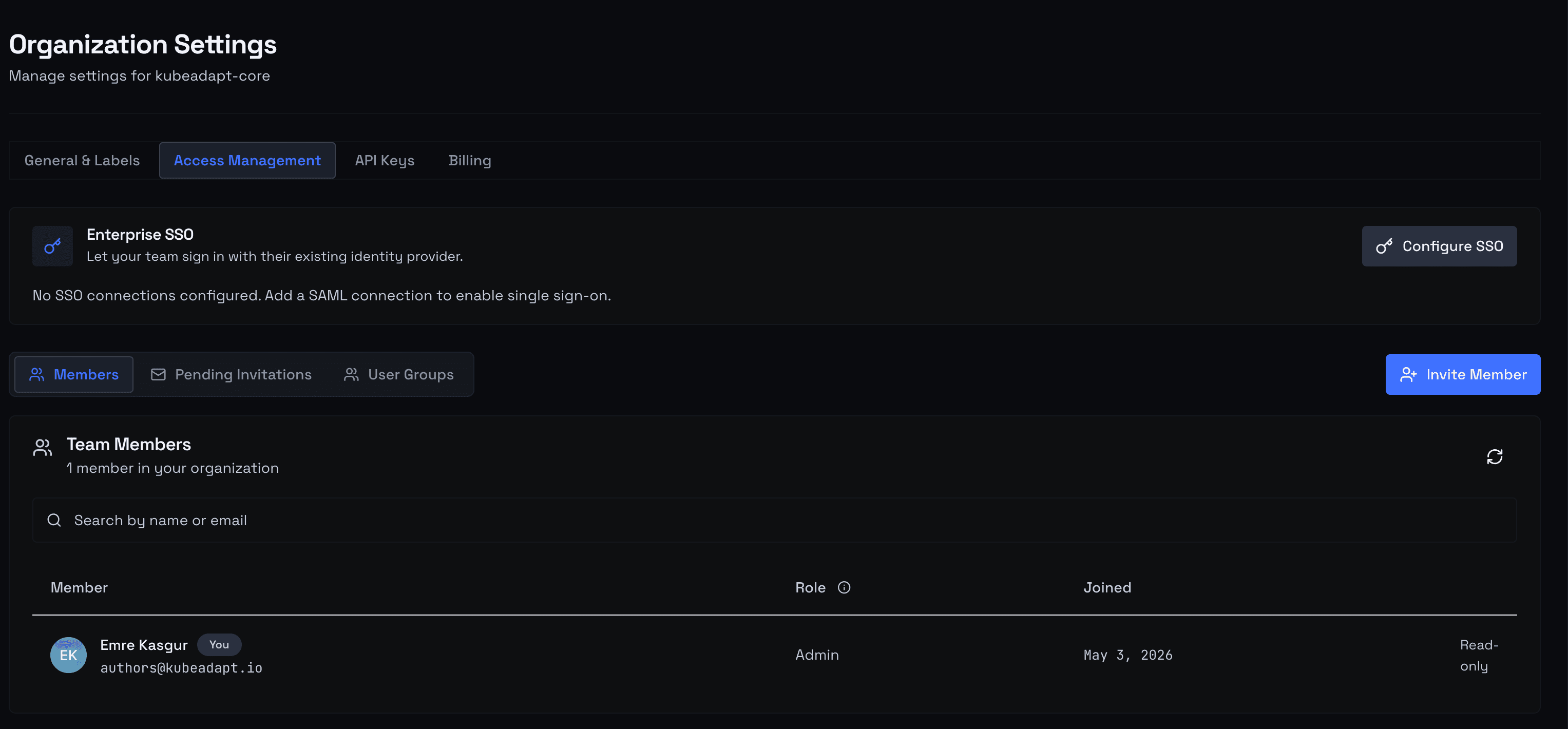Viewport: 1568px width, 729px height.
Task: Click the Enterprise SSO title
Action: [x=140, y=234]
